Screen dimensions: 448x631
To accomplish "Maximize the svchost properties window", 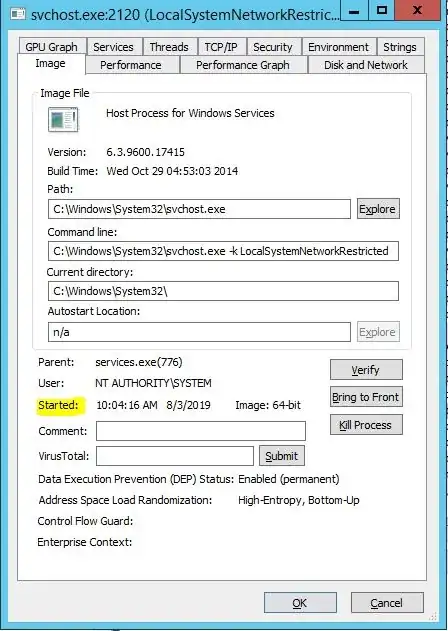I will pyautogui.click(x=382, y=10).
